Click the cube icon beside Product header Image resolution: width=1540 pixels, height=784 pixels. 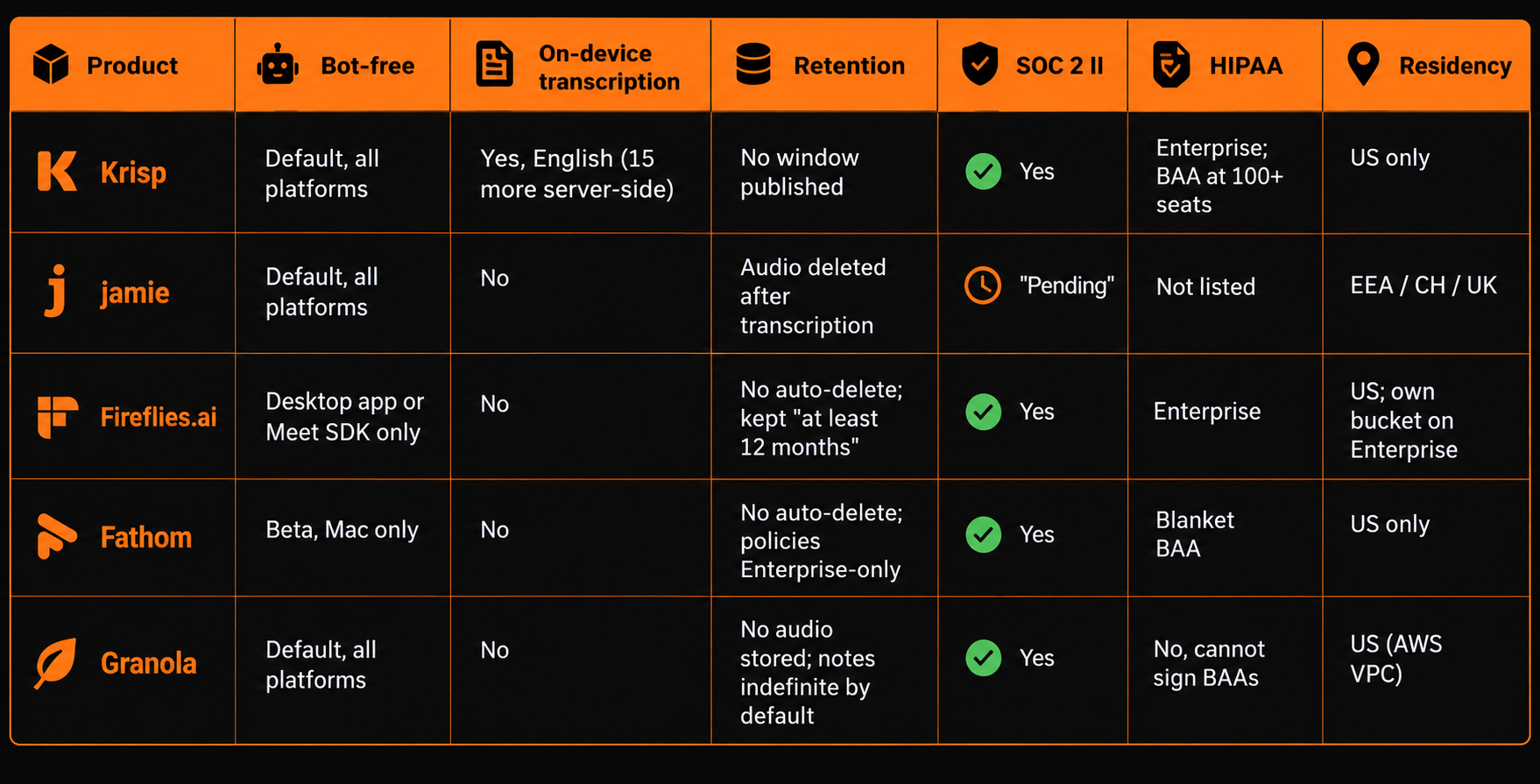51,65
